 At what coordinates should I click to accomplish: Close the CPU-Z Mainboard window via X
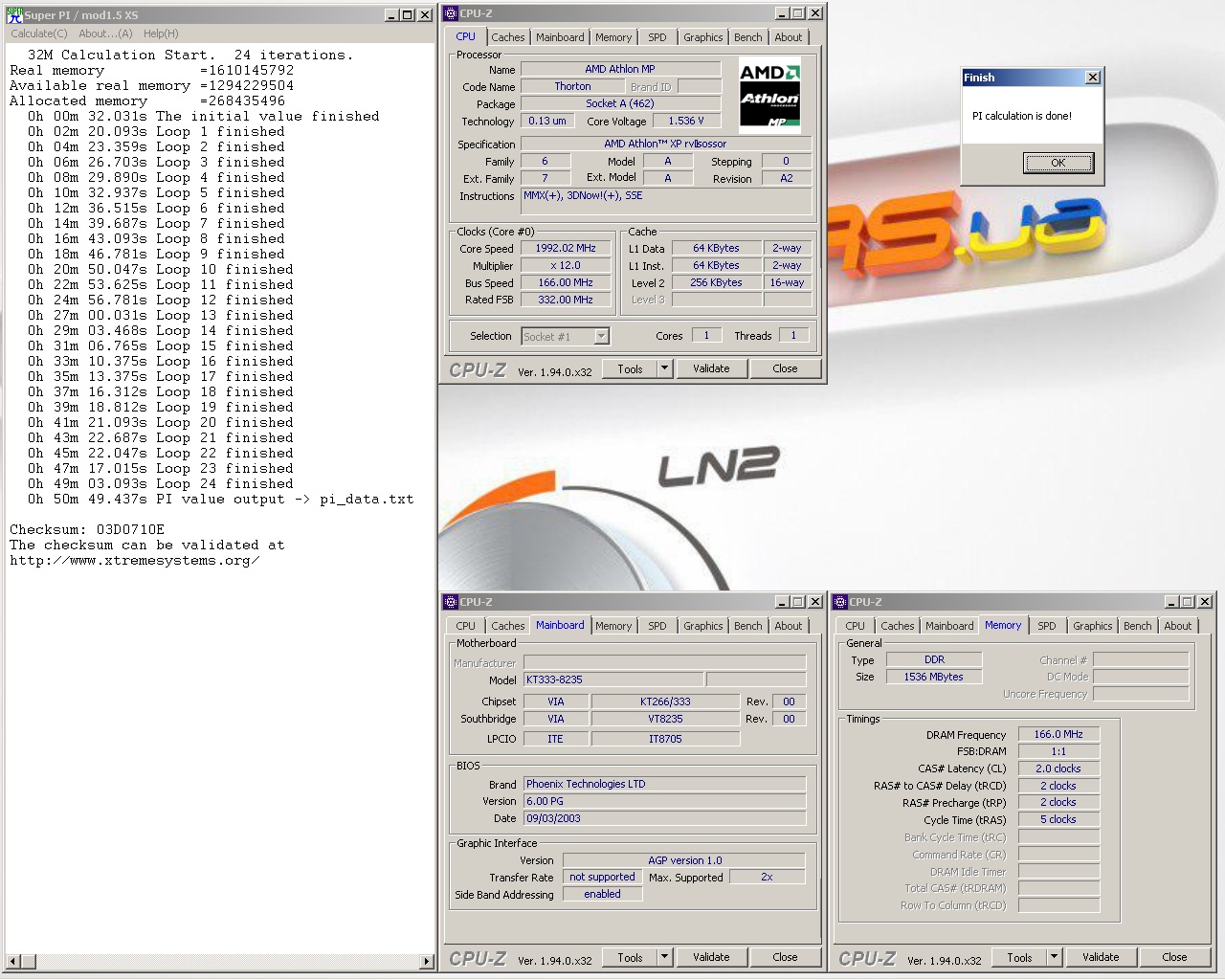click(814, 602)
